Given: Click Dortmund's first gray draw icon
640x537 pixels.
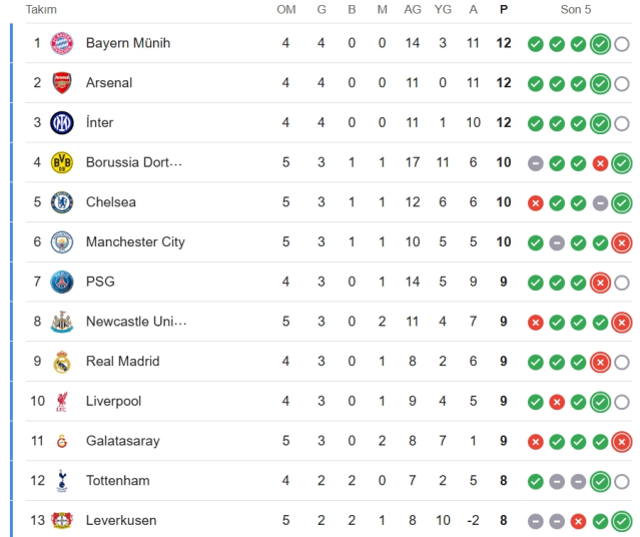Looking at the screenshot, I should point(535,162).
